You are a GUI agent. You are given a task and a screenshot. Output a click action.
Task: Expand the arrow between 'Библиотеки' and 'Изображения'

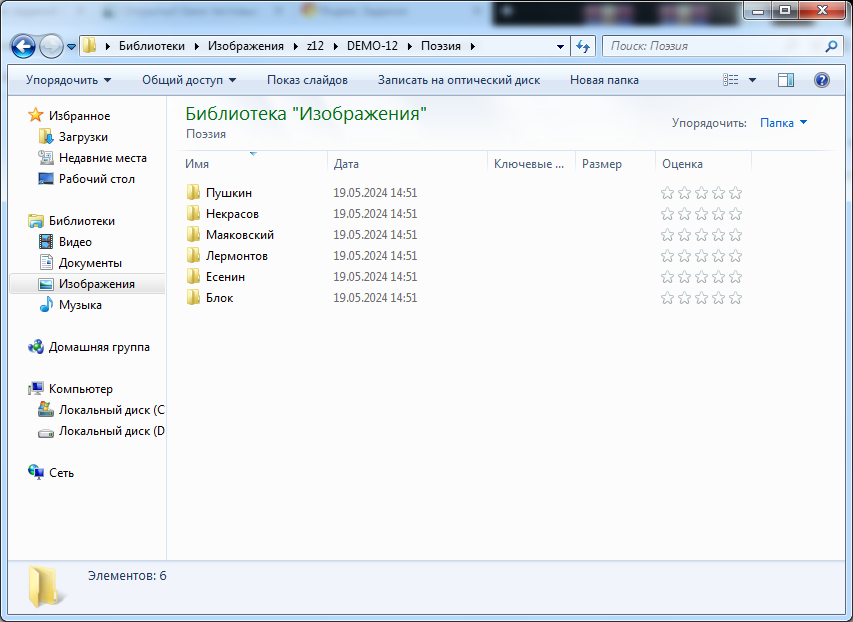point(196,46)
